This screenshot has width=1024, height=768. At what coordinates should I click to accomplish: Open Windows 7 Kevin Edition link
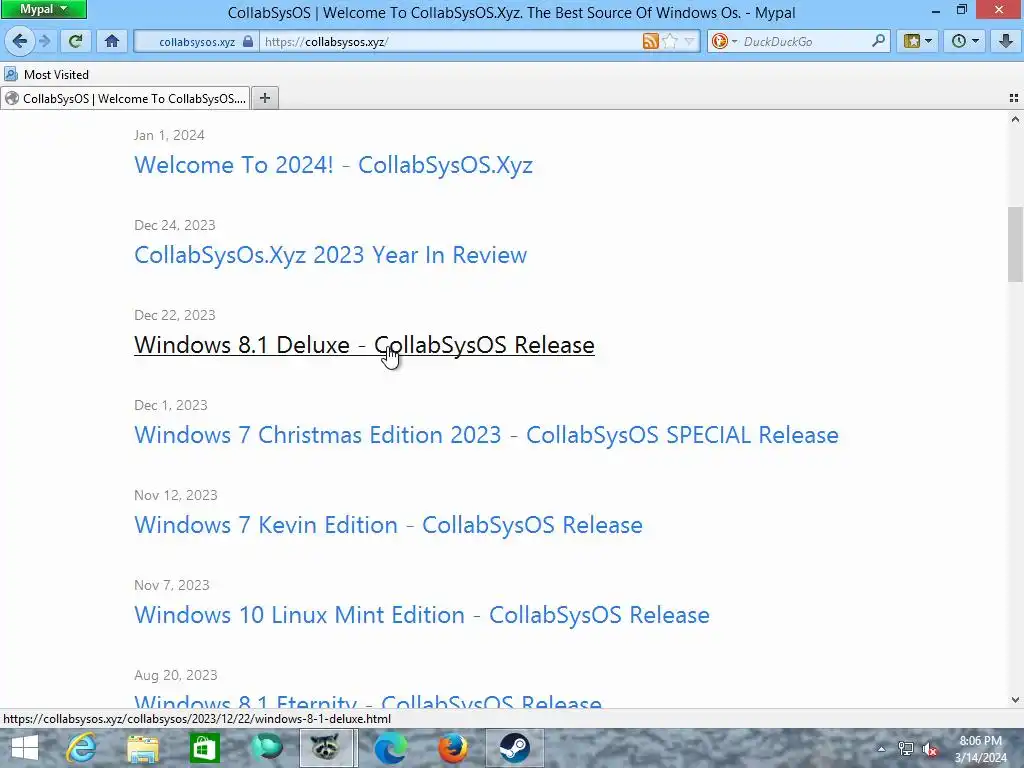[x=388, y=525]
